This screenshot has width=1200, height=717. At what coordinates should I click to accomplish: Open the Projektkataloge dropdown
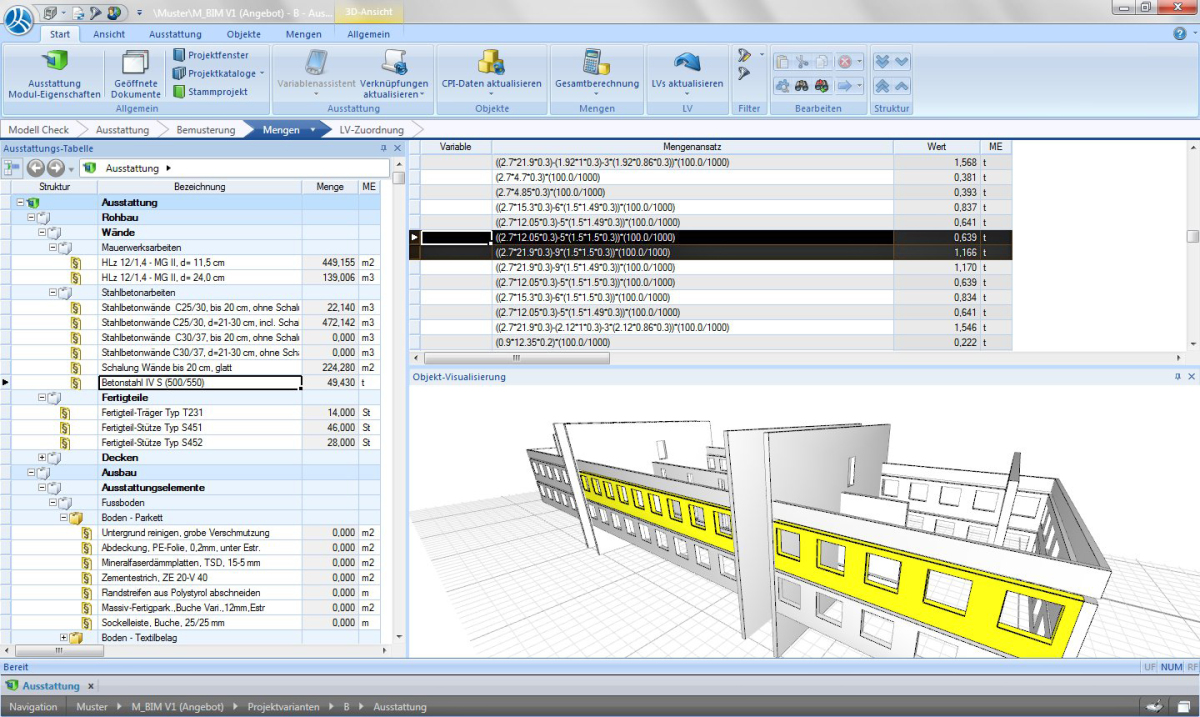tap(262, 73)
